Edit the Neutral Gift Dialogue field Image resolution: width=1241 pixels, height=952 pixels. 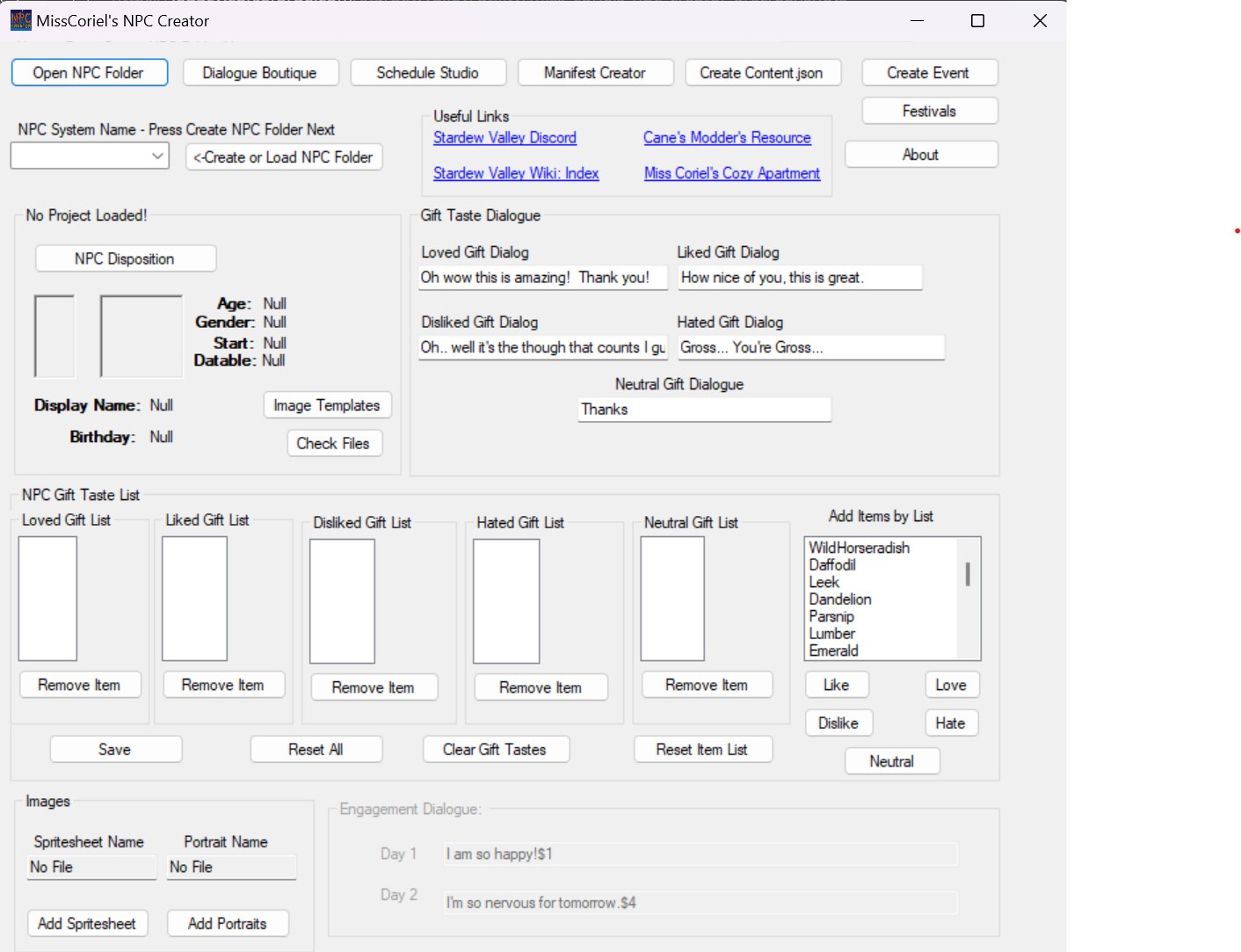tap(704, 410)
